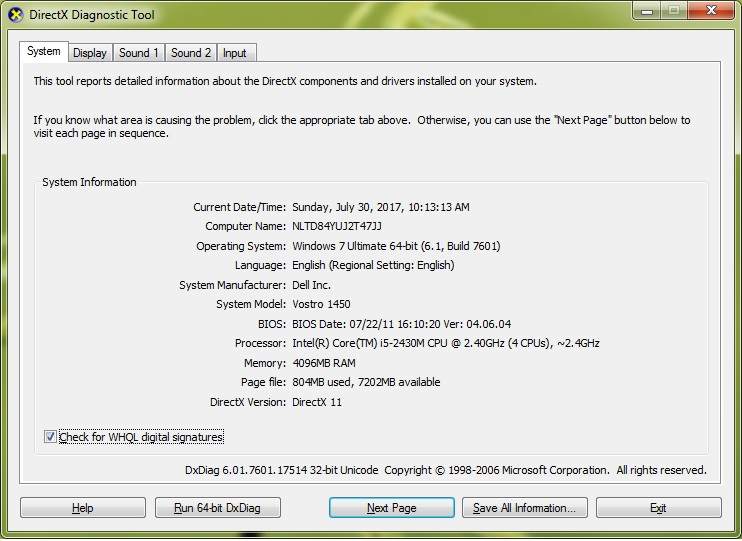The width and height of the screenshot is (742, 541).
Task: Click the Operating System value text
Action: point(396,246)
